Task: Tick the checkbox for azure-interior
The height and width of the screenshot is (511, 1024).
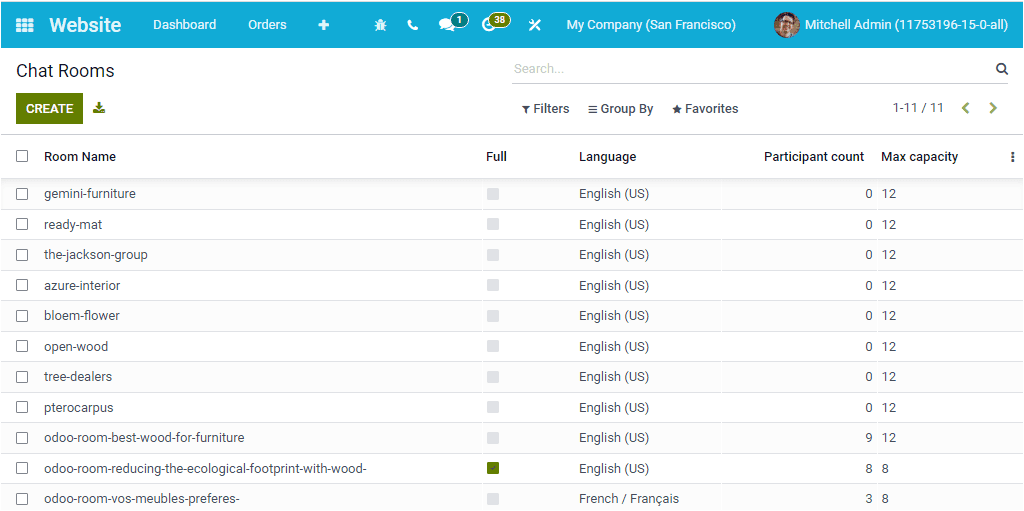Action: [22, 286]
